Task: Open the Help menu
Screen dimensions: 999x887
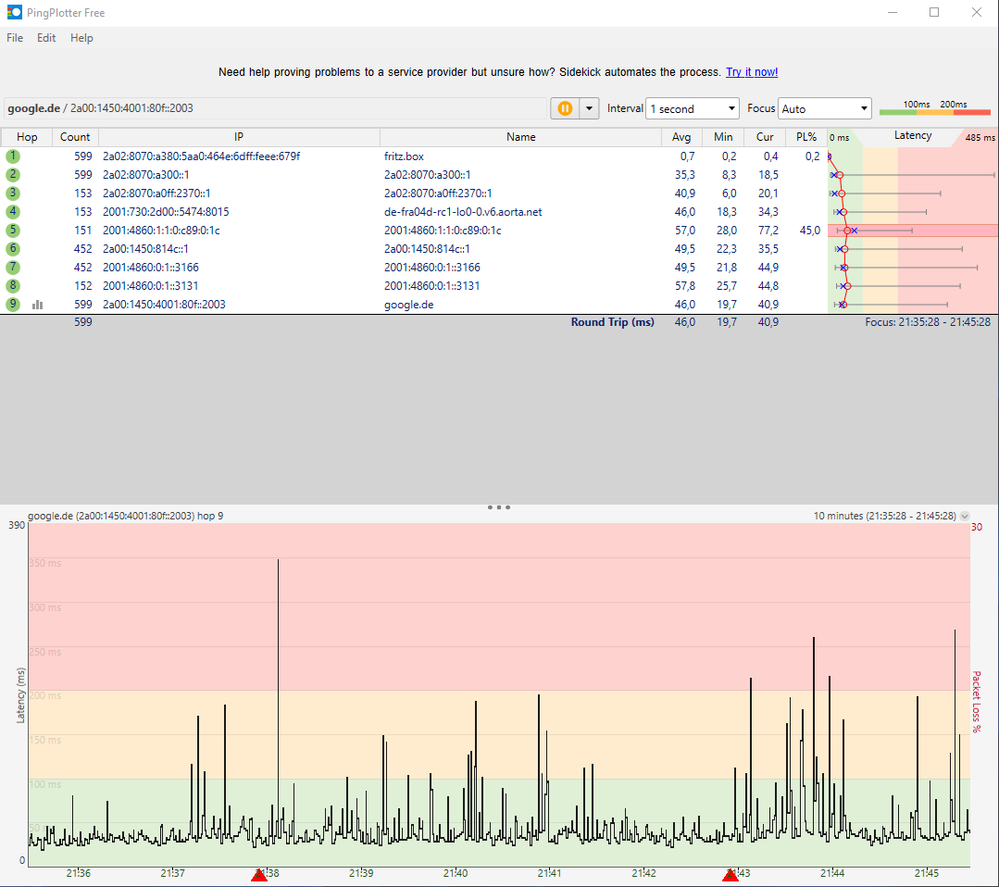Action: [x=82, y=38]
